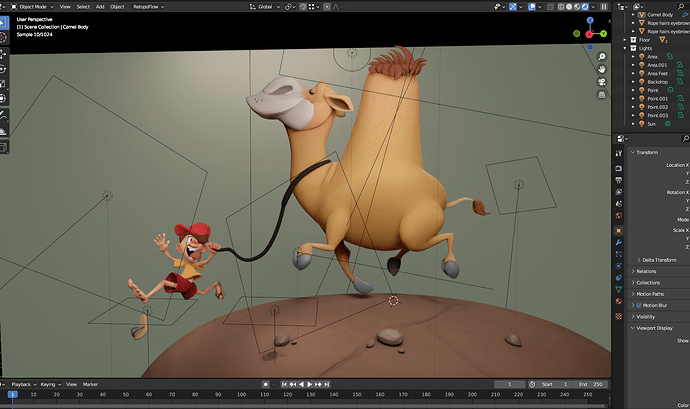Click the pan hand viewport gizmo
Image resolution: width=690 pixels, height=409 pixels.
602,69
